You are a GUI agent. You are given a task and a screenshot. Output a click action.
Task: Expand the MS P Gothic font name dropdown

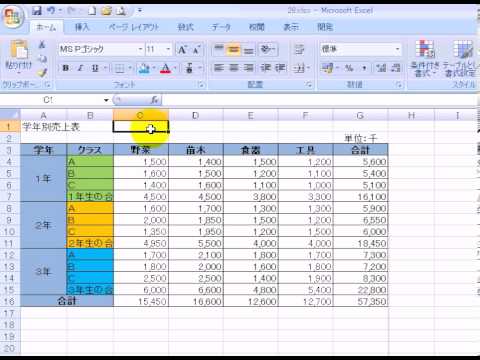140,50
